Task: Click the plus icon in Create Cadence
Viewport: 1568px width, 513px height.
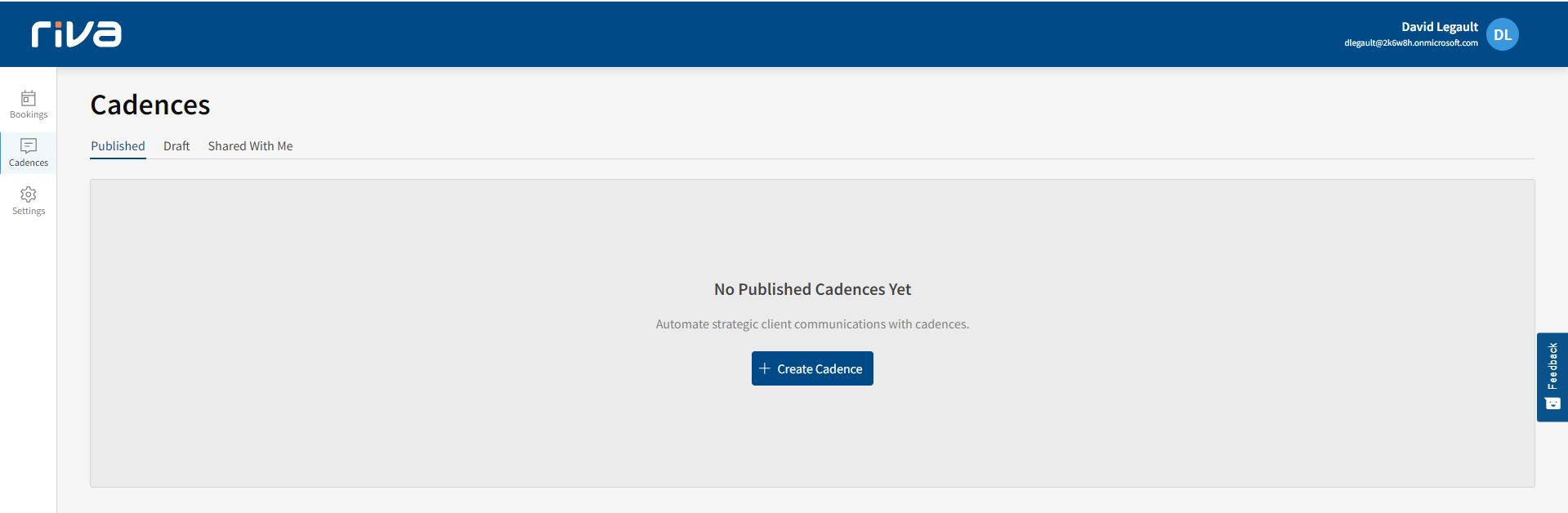Action: (x=765, y=368)
